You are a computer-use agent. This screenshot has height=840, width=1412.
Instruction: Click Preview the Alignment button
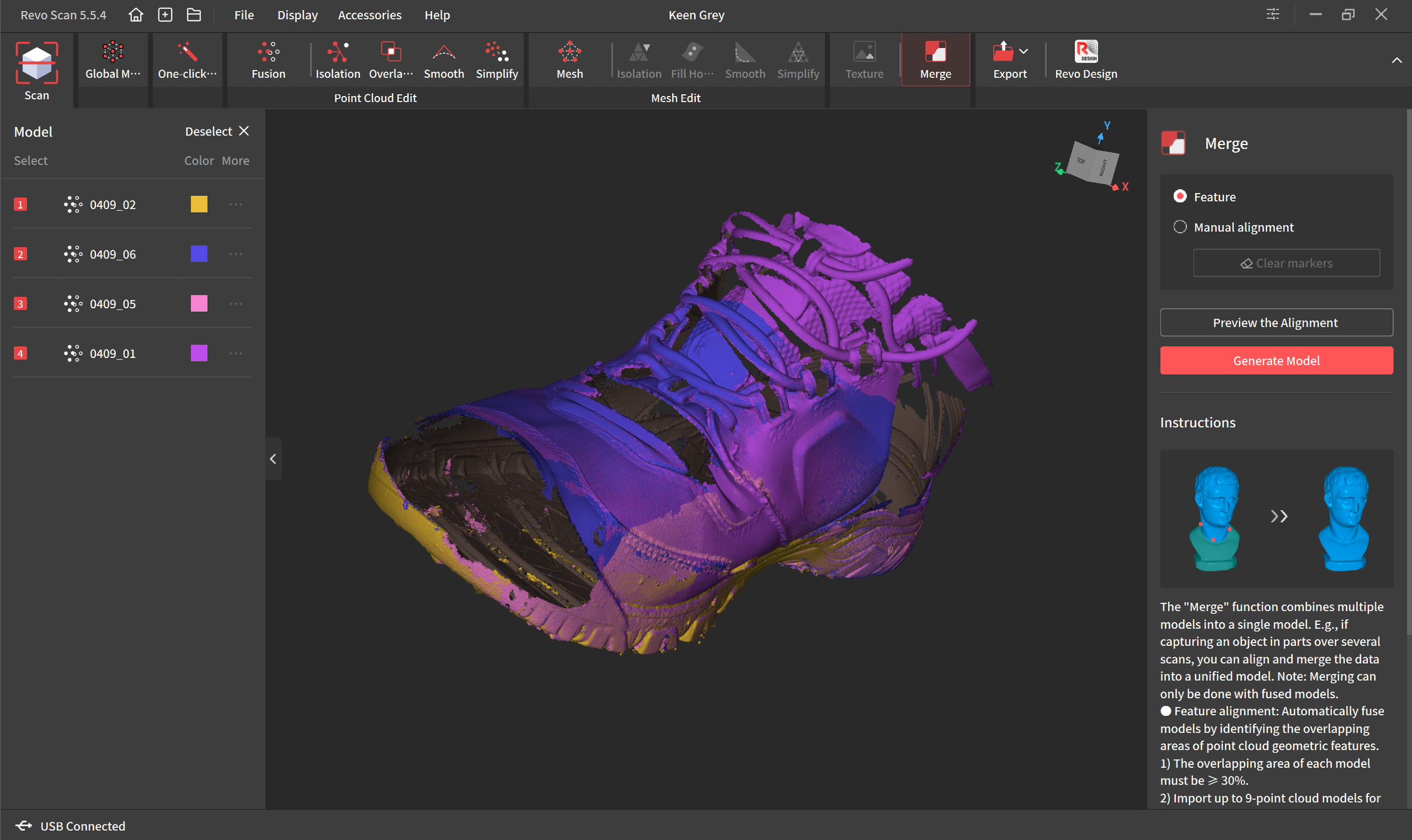tap(1276, 323)
